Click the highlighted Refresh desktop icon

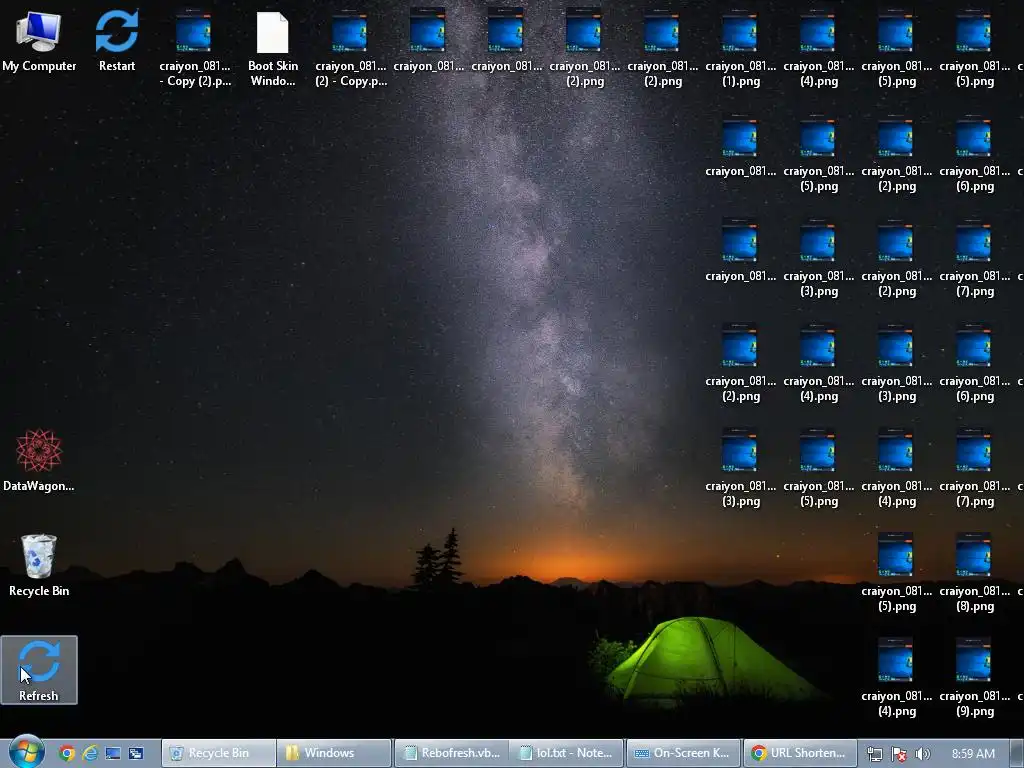click(39, 670)
